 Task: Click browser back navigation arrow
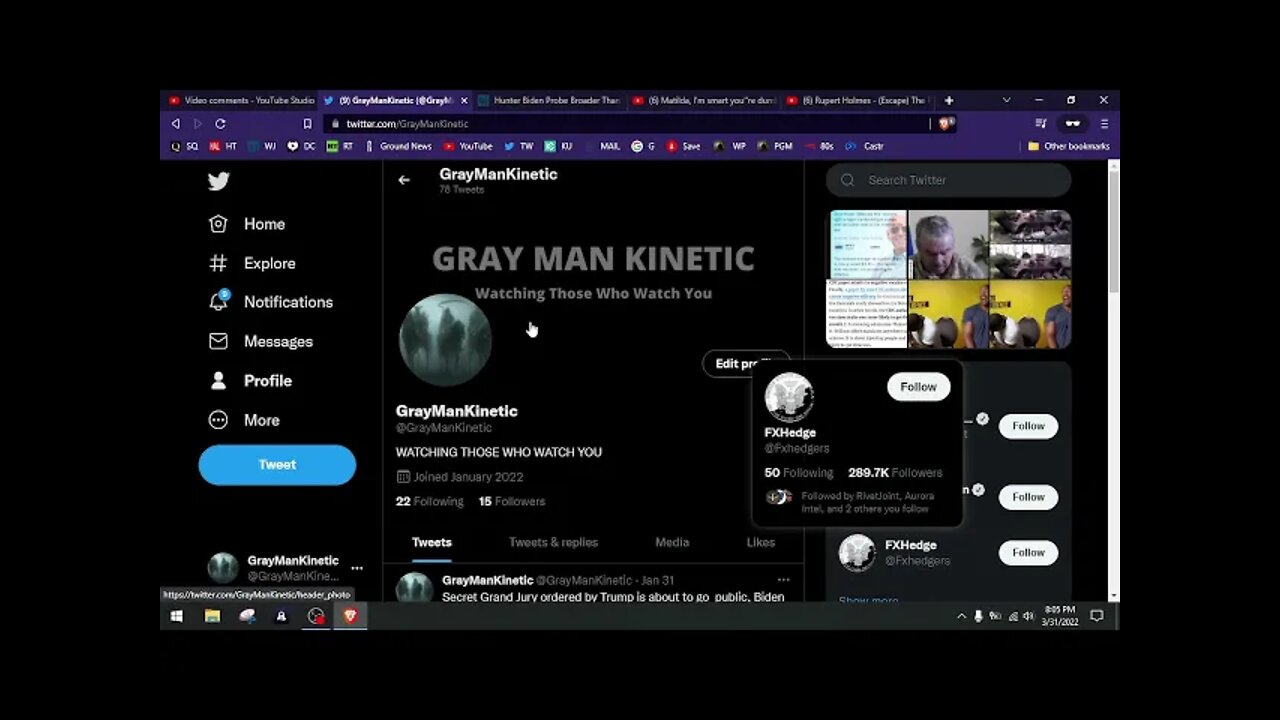click(x=176, y=124)
